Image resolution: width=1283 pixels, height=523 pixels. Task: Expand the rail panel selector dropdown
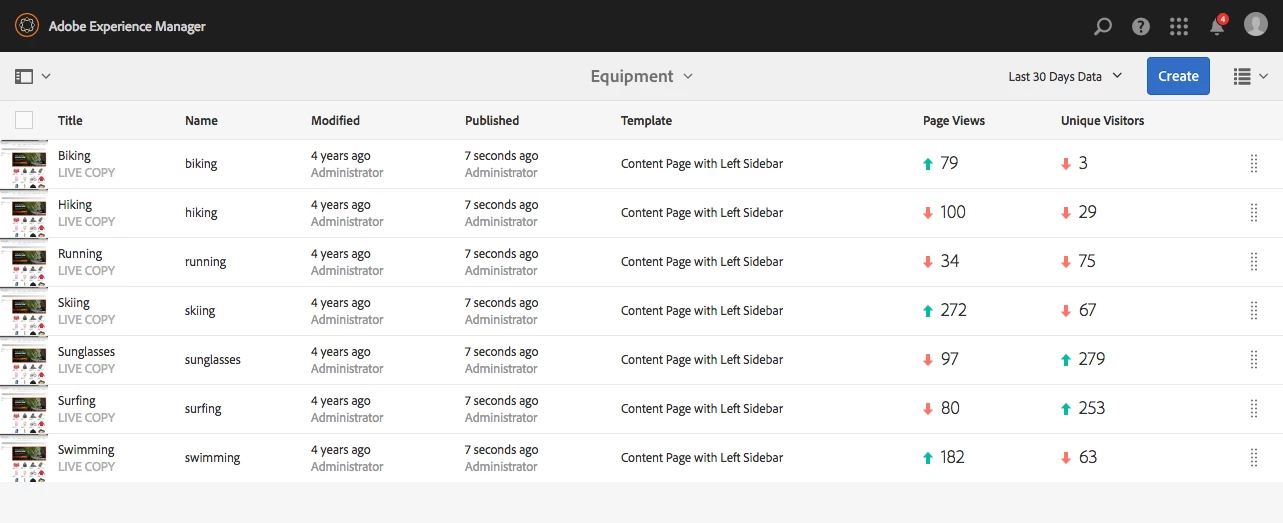(x=33, y=76)
